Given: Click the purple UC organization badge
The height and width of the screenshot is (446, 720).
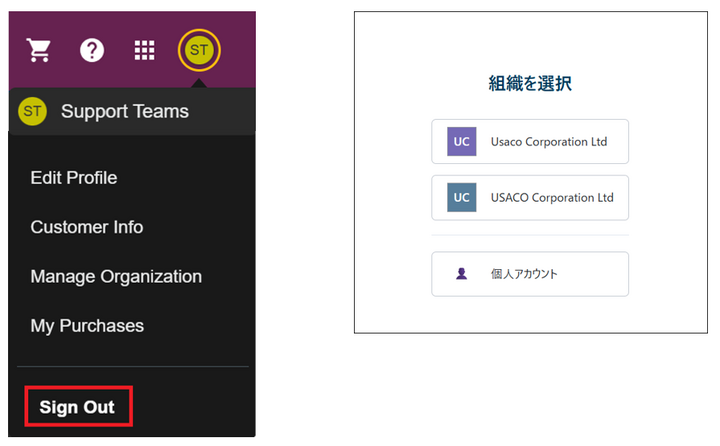Looking at the screenshot, I should click(461, 141).
